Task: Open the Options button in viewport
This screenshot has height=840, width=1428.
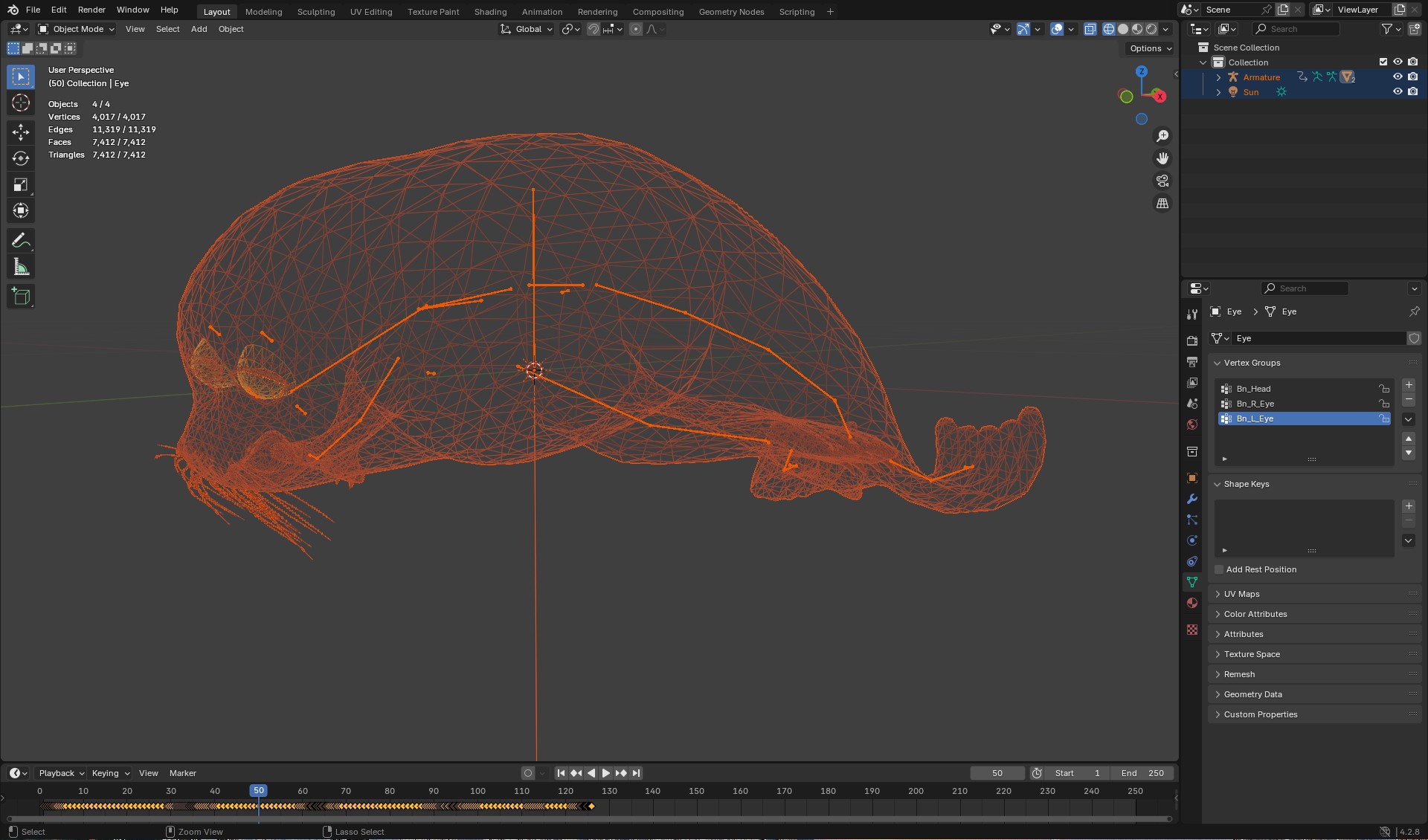Action: [x=1150, y=48]
